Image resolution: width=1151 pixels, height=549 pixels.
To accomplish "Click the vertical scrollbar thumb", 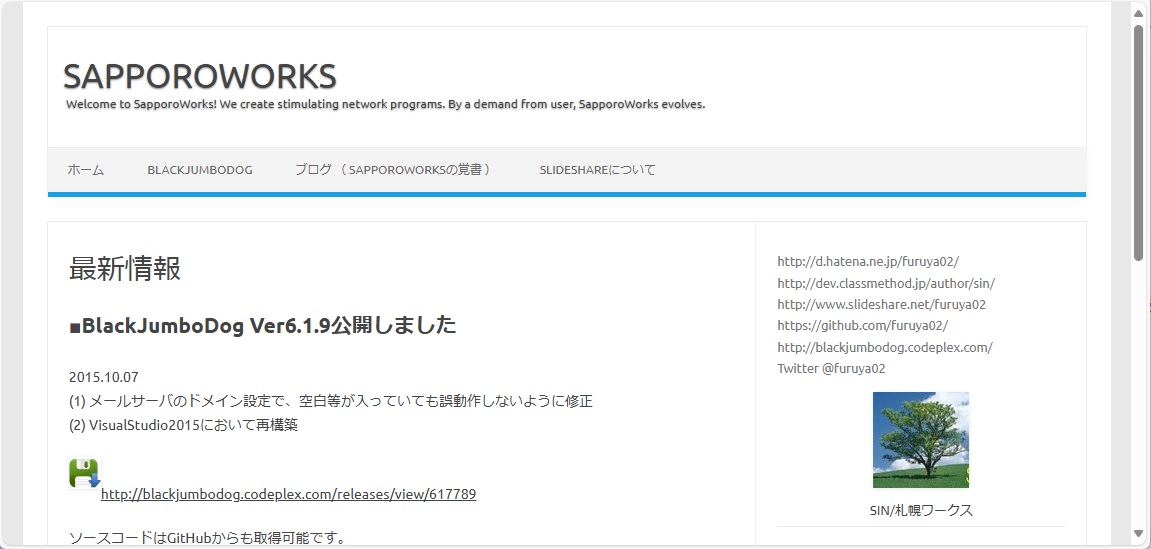I will [1139, 142].
